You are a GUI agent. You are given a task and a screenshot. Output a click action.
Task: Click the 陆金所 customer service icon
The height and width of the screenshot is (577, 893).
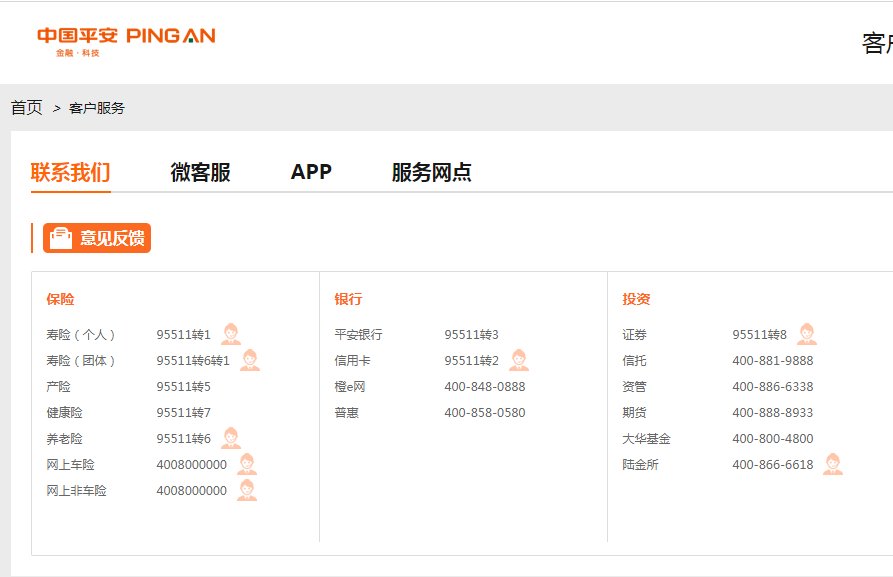pos(834,464)
